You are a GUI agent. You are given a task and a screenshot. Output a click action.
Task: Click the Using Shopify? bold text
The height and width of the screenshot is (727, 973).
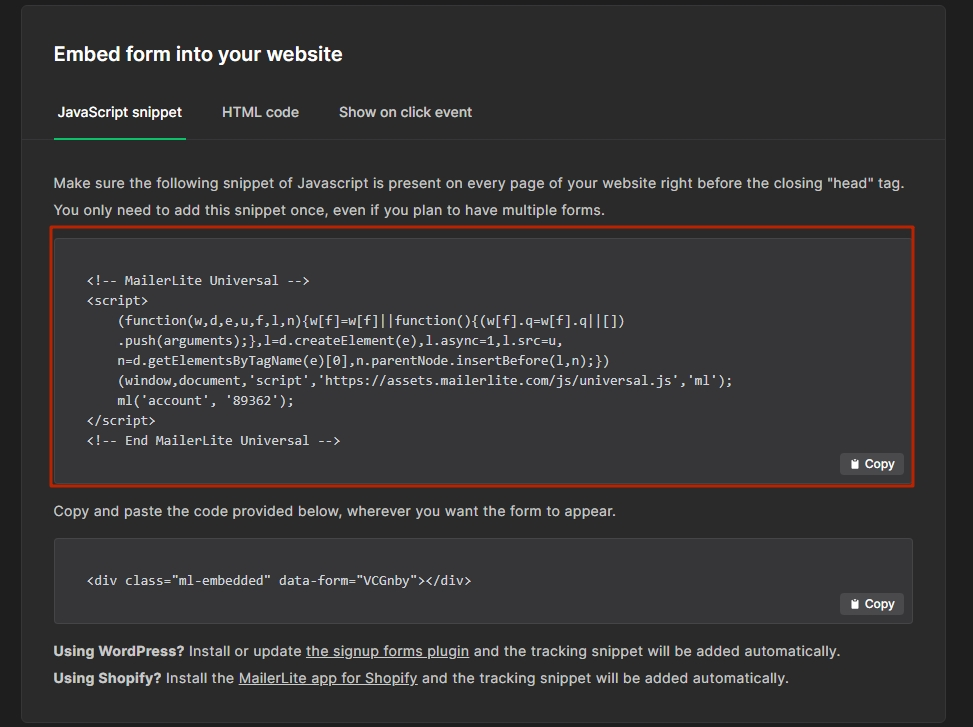[107, 678]
